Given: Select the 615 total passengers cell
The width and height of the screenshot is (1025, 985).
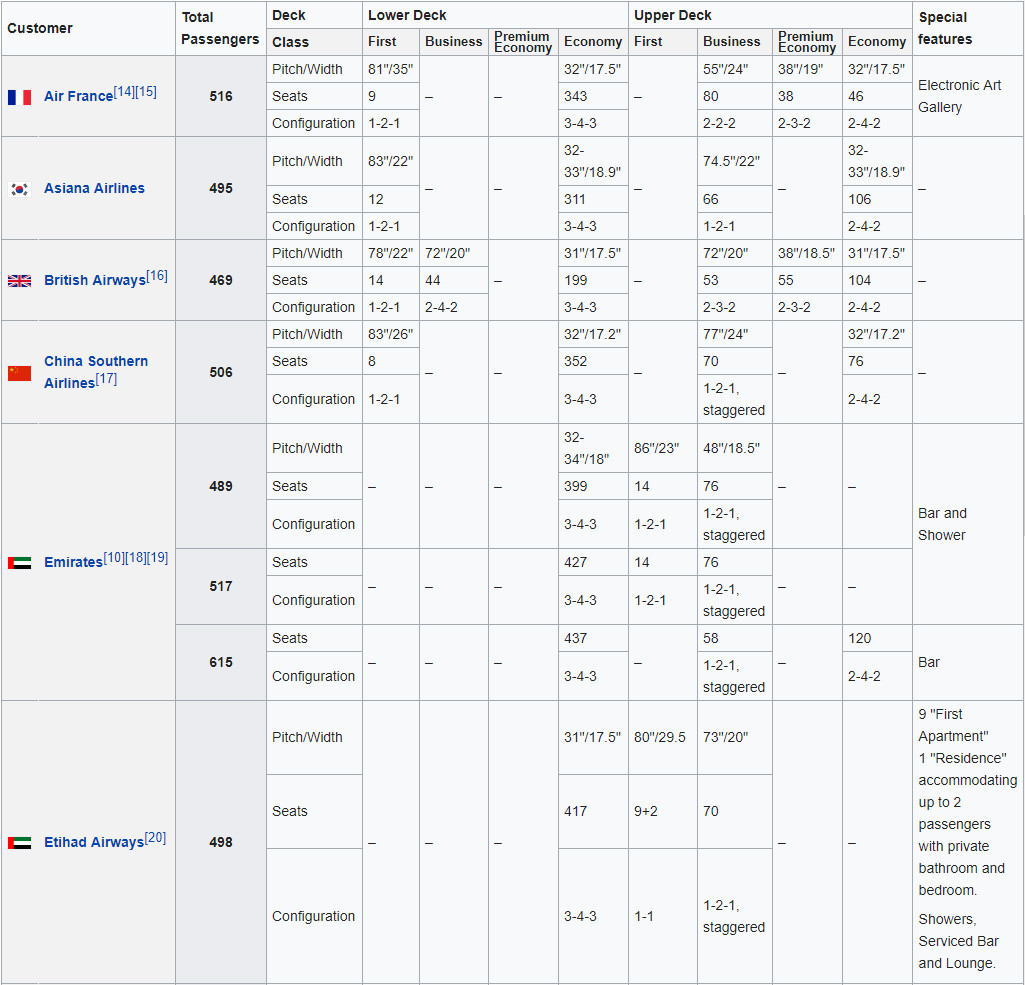Looking at the screenshot, I should [x=221, y=663].
